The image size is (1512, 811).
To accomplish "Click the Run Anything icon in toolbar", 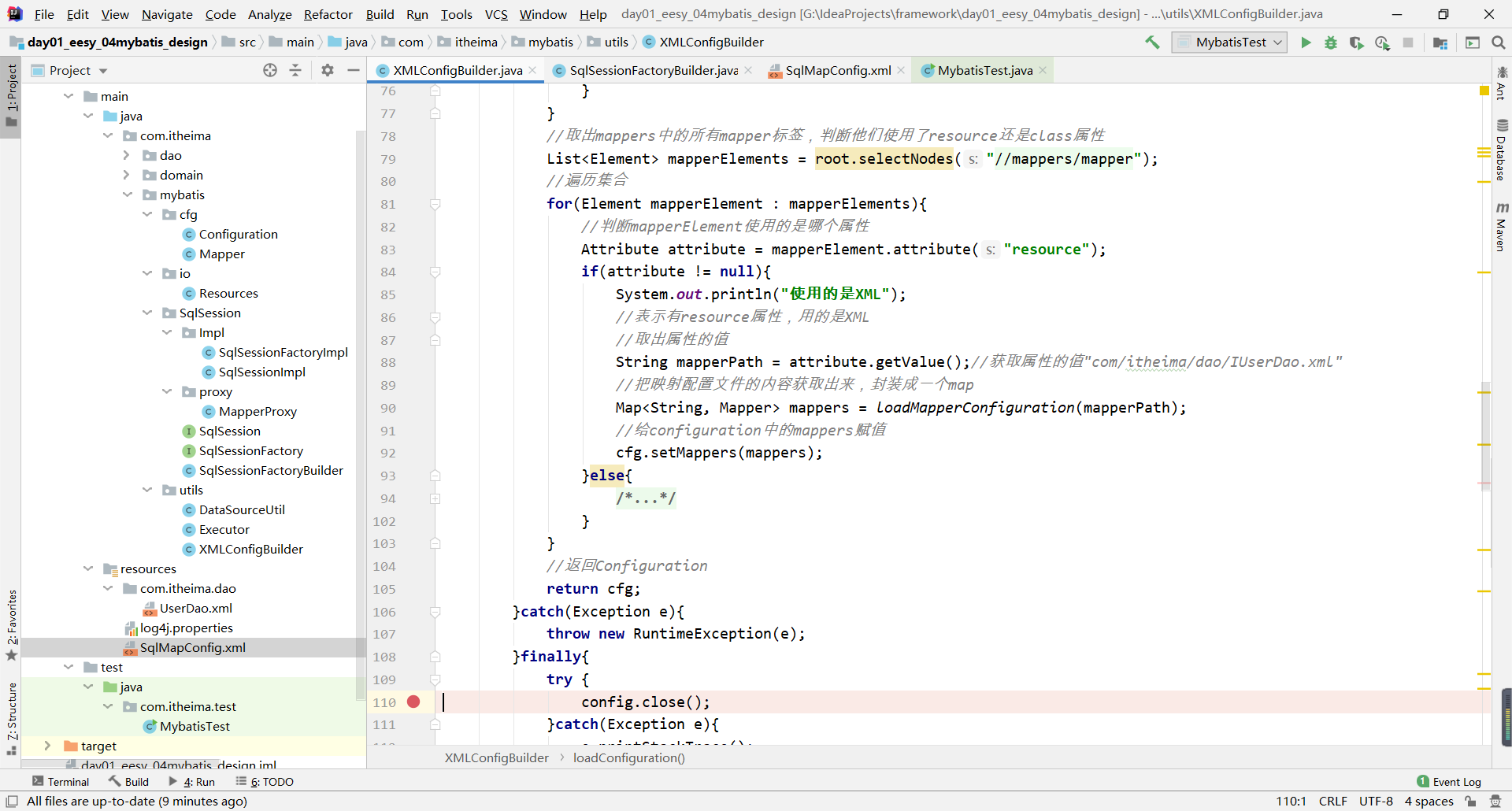I will tap(1473, 43).
